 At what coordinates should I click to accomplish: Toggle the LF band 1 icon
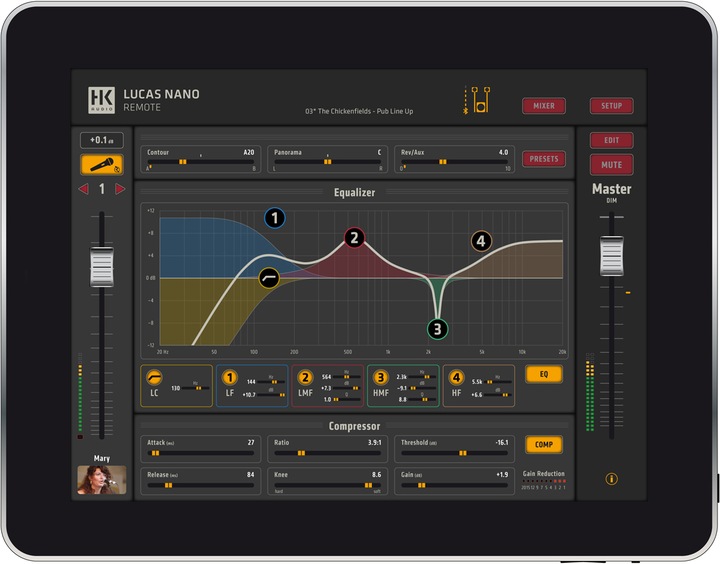[230, 378]
